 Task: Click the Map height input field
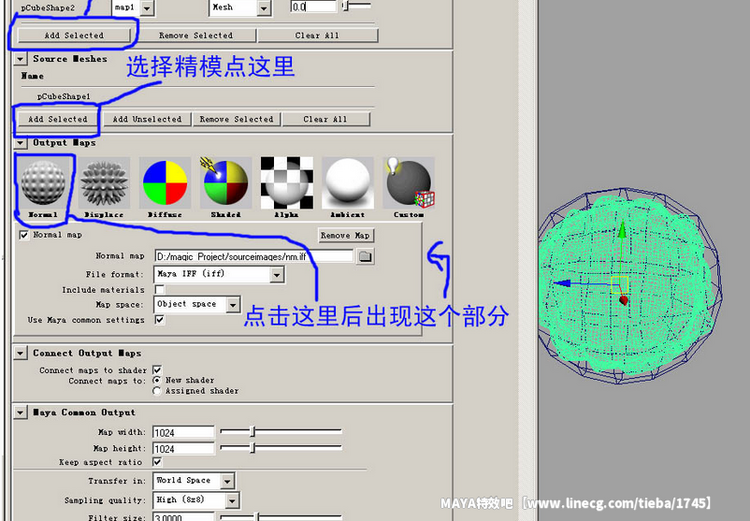[183, 449]
